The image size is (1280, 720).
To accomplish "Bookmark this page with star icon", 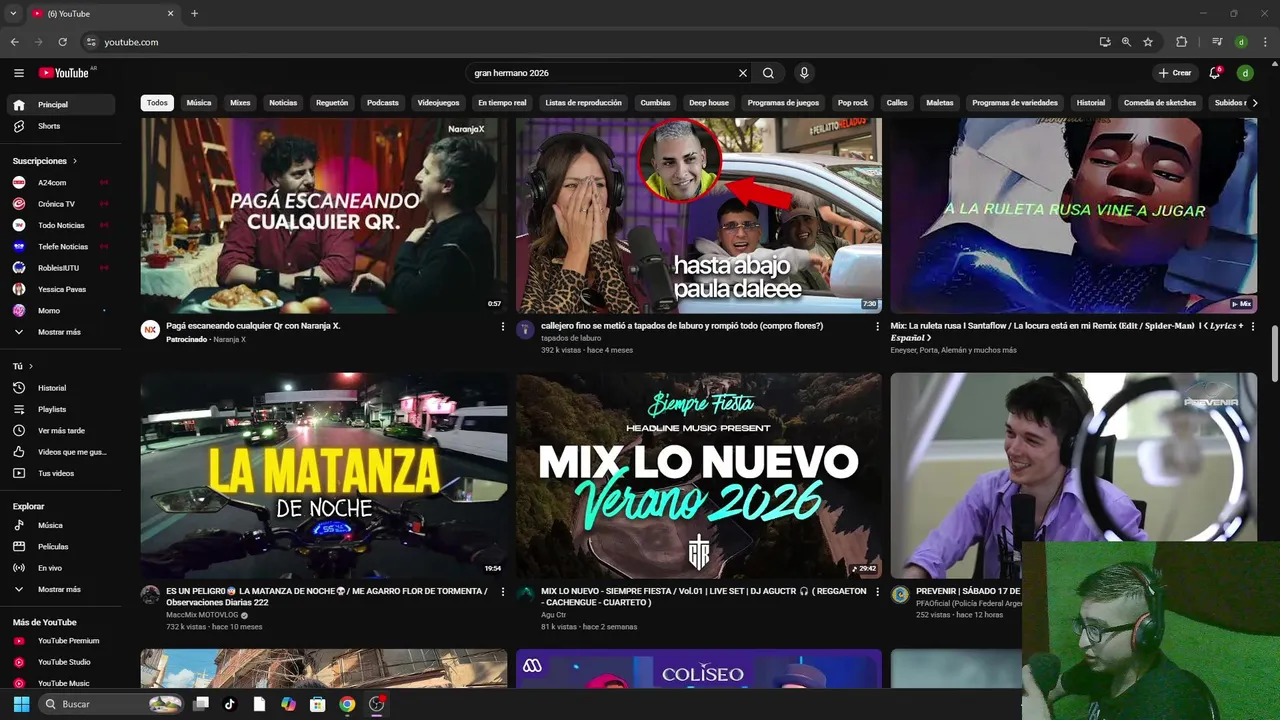I will click(x=1148, y=42).
